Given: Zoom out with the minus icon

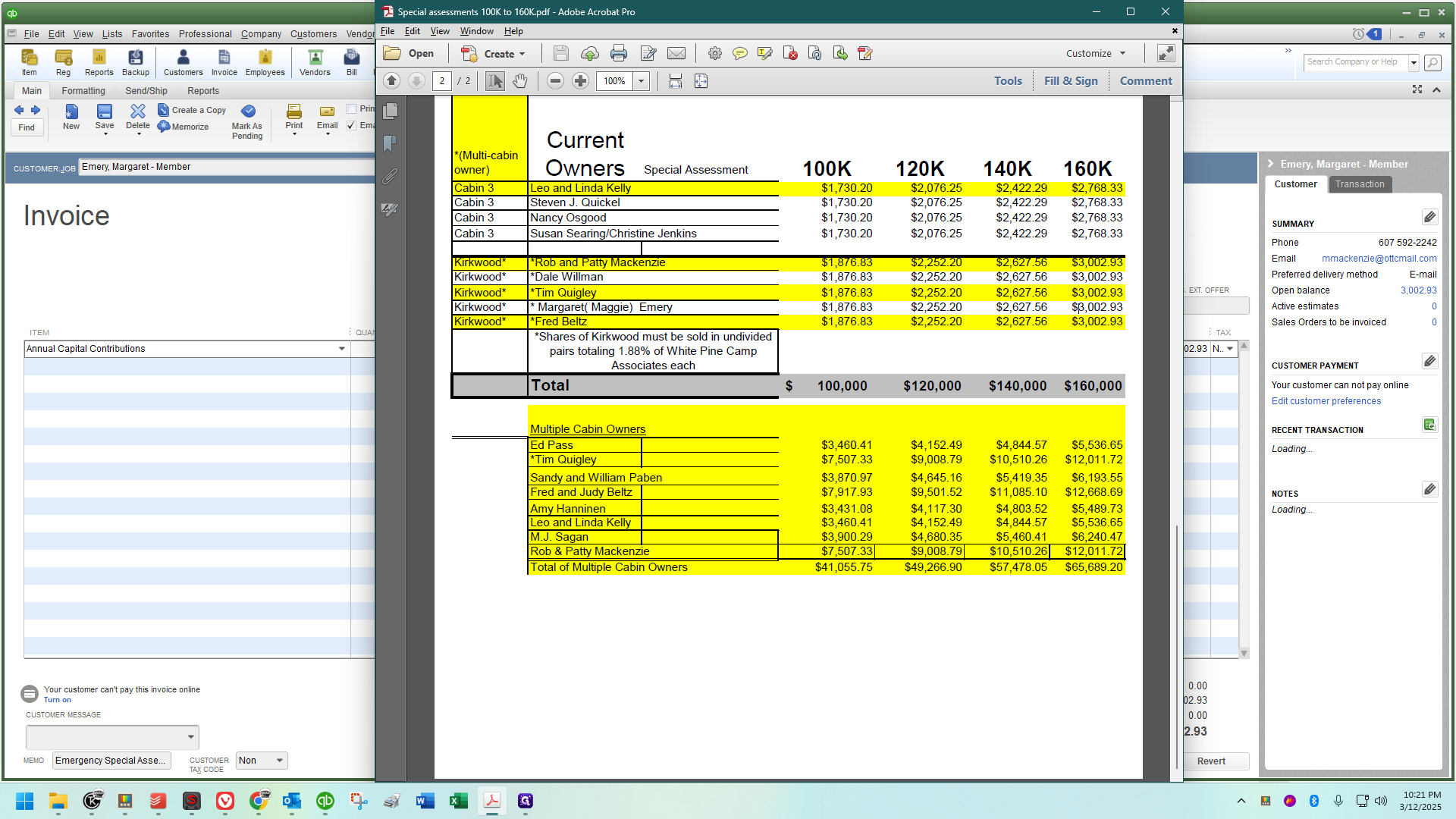Looking at the screenshot, I should click(555, 81).
